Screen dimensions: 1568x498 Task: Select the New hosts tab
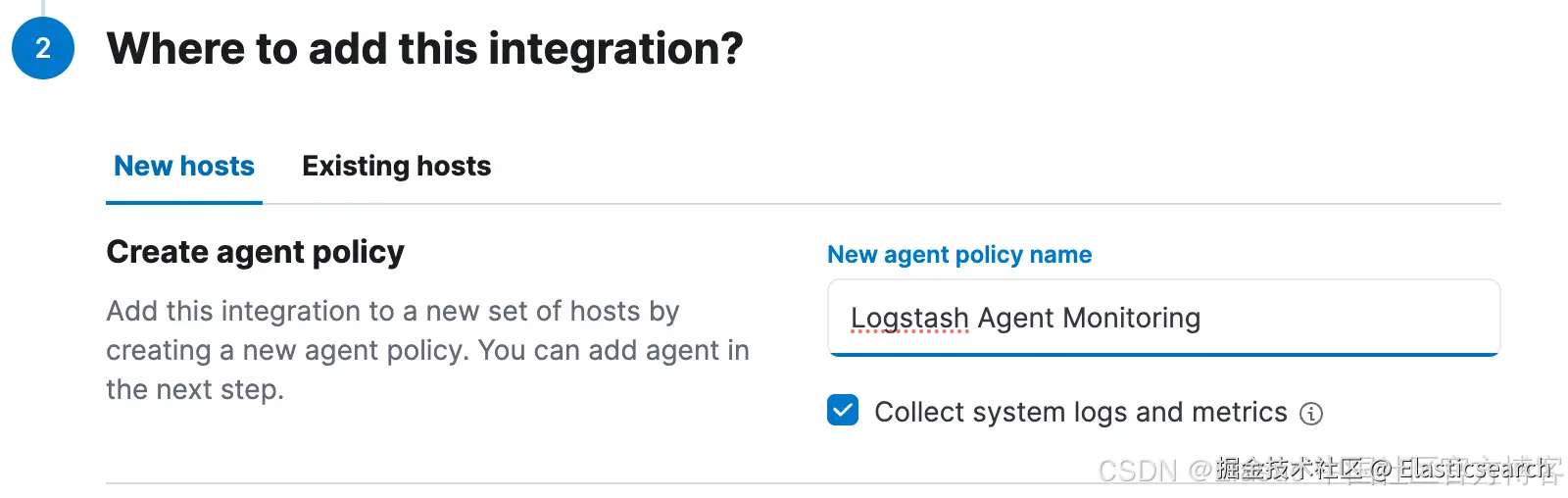click(x=184, y=167)
